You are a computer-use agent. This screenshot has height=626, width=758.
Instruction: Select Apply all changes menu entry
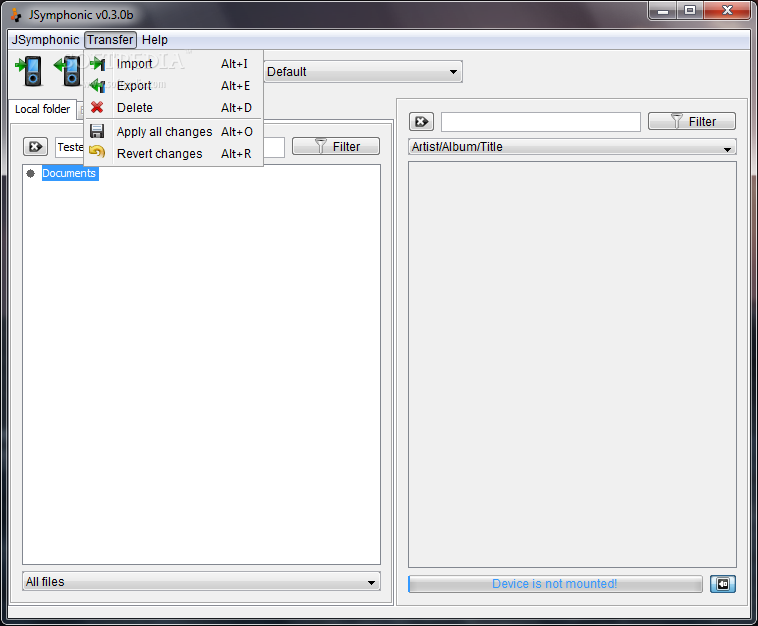[x=174, y=131]
